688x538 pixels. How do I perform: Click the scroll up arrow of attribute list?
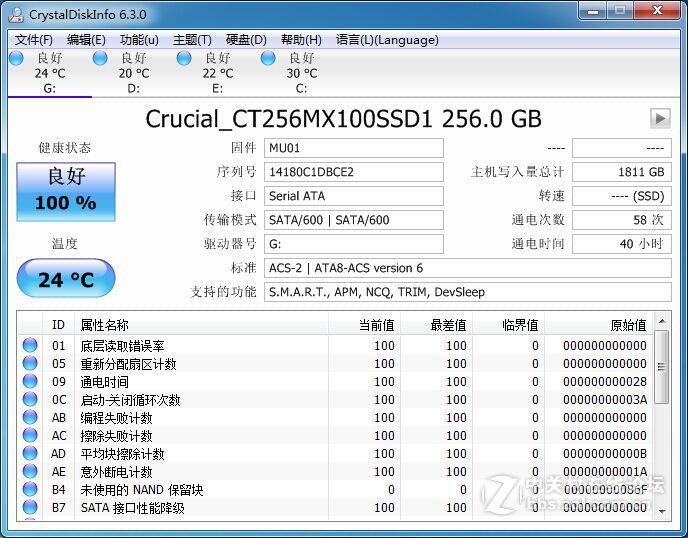tap(662, 322)
